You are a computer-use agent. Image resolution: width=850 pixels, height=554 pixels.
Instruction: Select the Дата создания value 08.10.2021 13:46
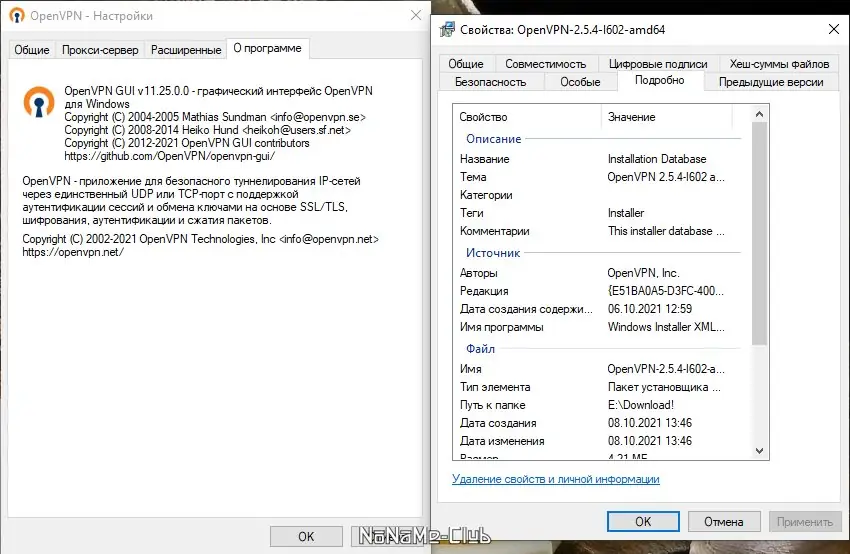tap(649, 423)
